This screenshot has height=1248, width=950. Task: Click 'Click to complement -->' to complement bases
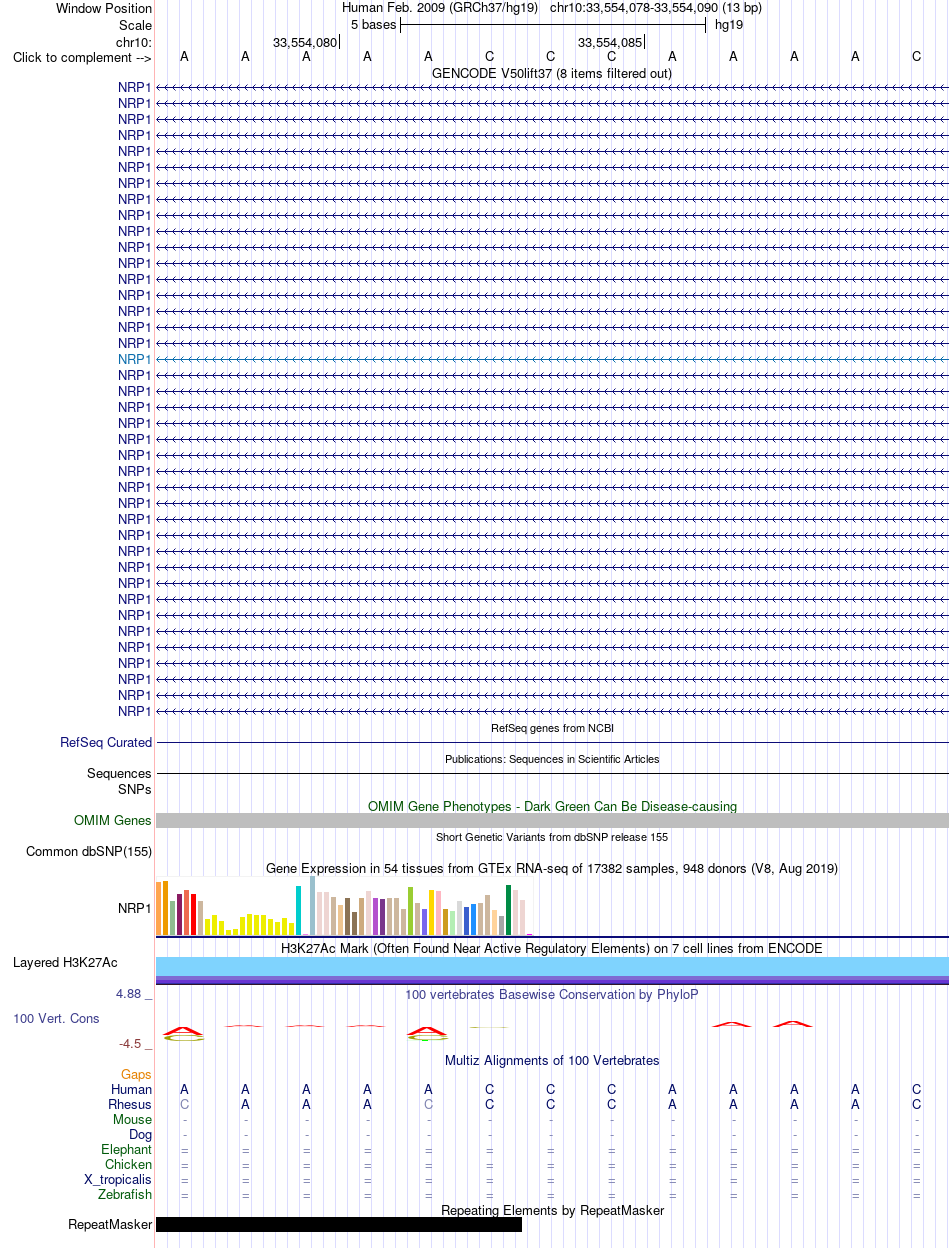82,58
